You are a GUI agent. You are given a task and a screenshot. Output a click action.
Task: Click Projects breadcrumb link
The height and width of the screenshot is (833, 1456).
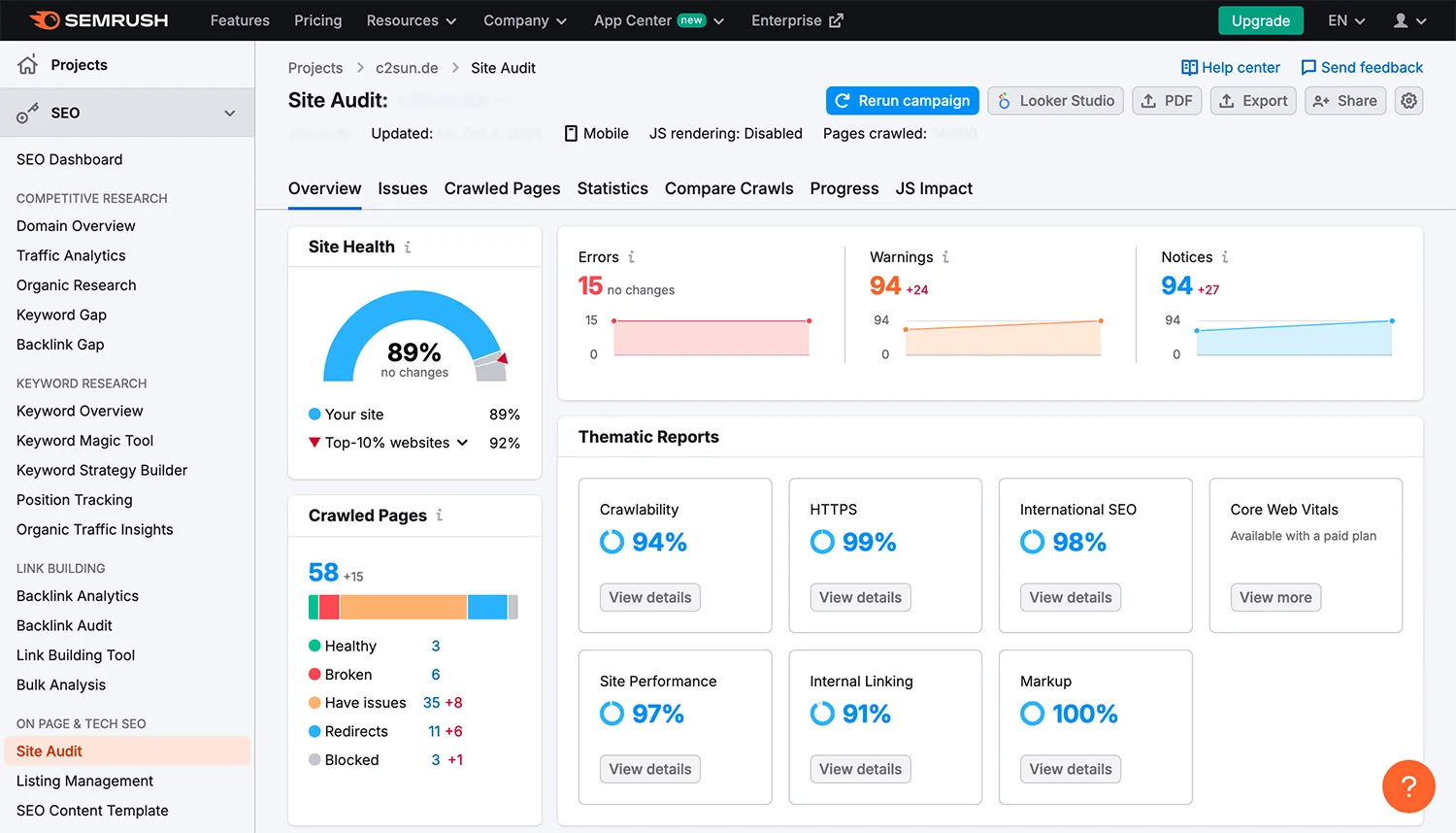click(x=315, y=68)
